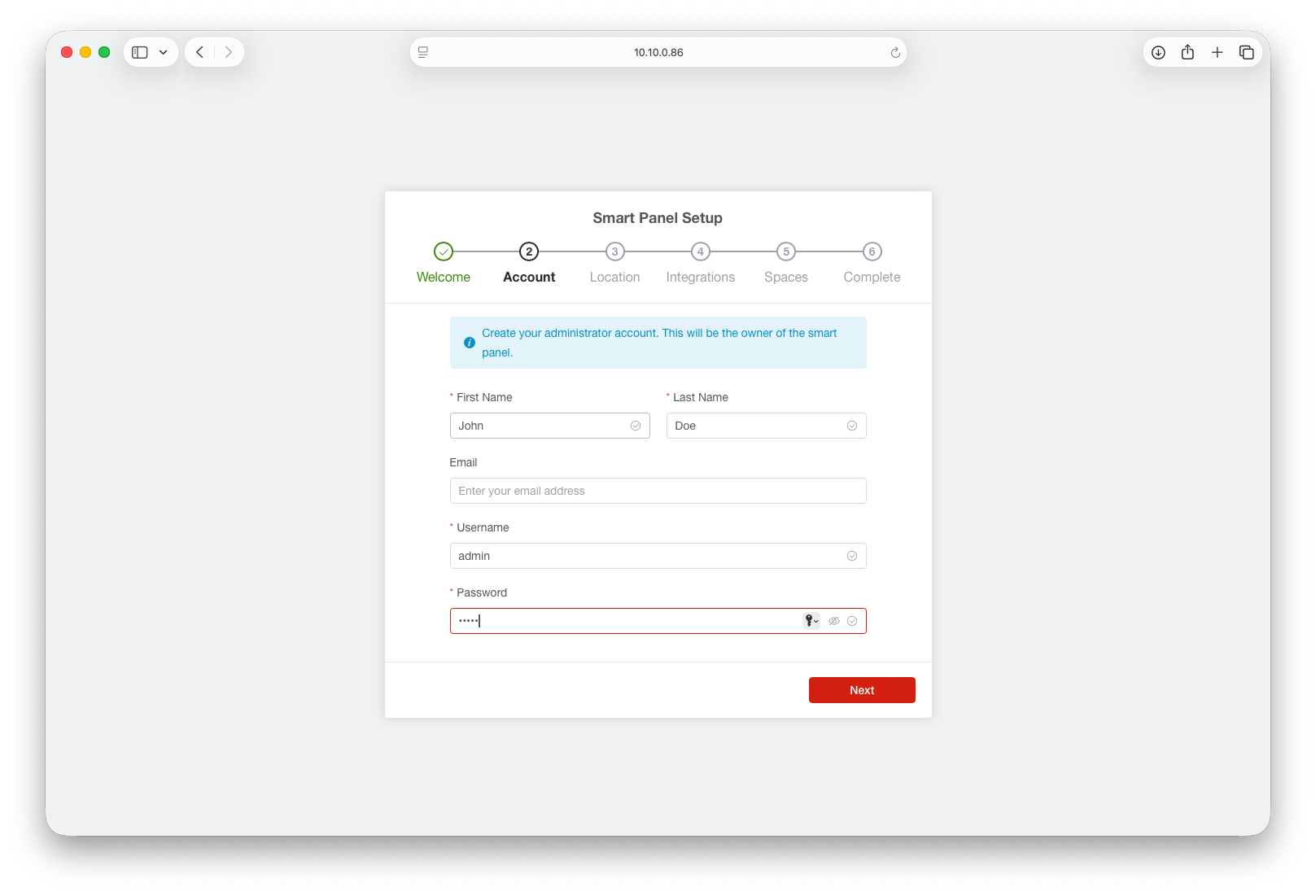Click the green checkmark above Welcome
This screenshot has height=896, width=1316.
[x=443, y=251]
